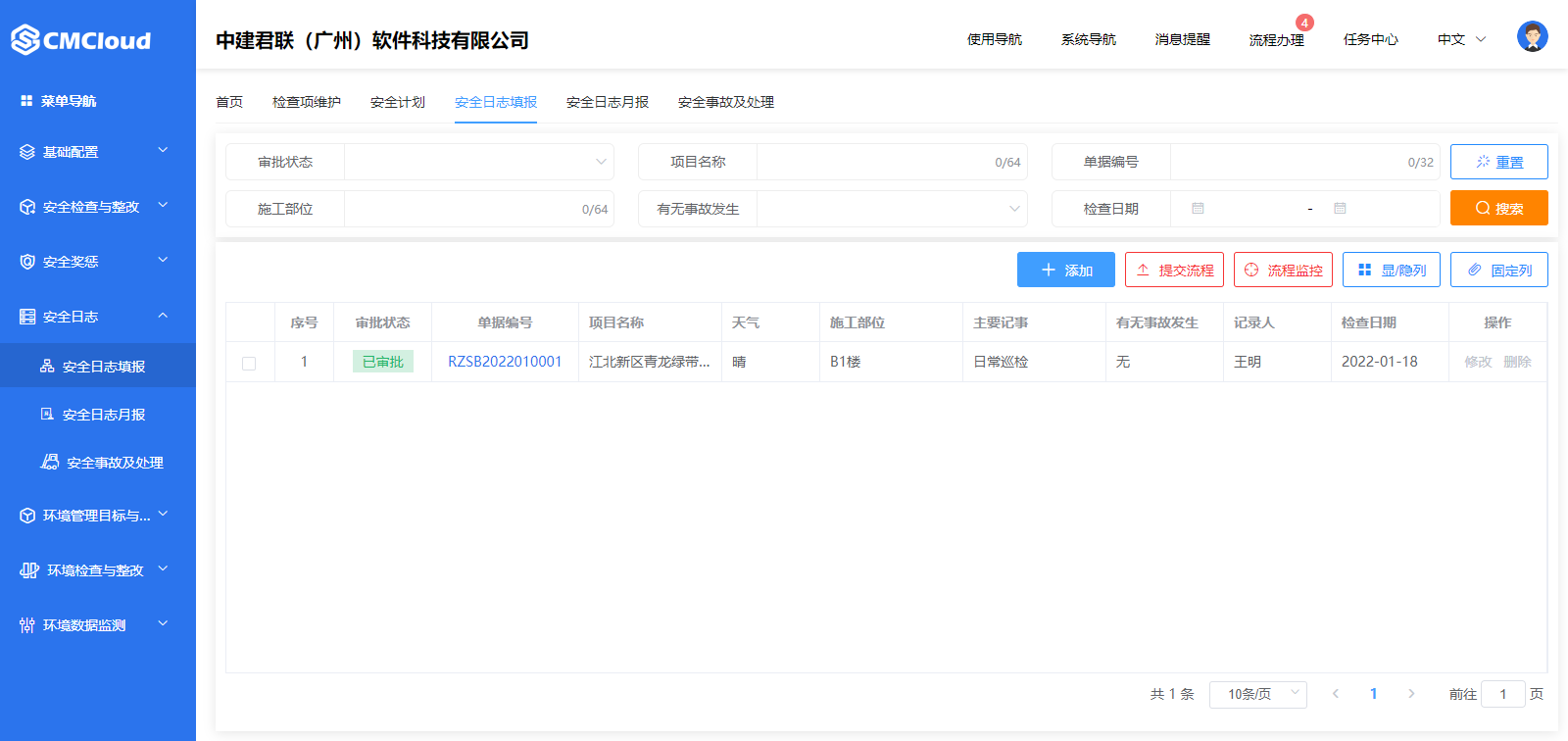1568x741 pixels.
Task: Focus the 施工部位 input field
Action: 479,209
